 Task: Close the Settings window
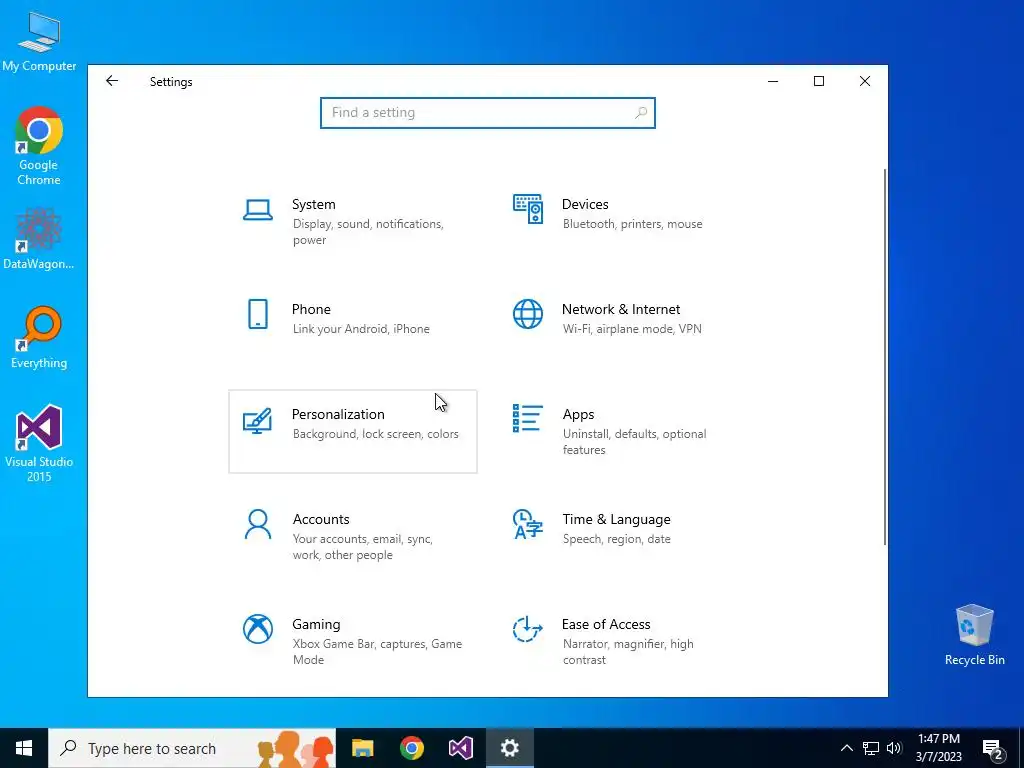coord(865,81)
